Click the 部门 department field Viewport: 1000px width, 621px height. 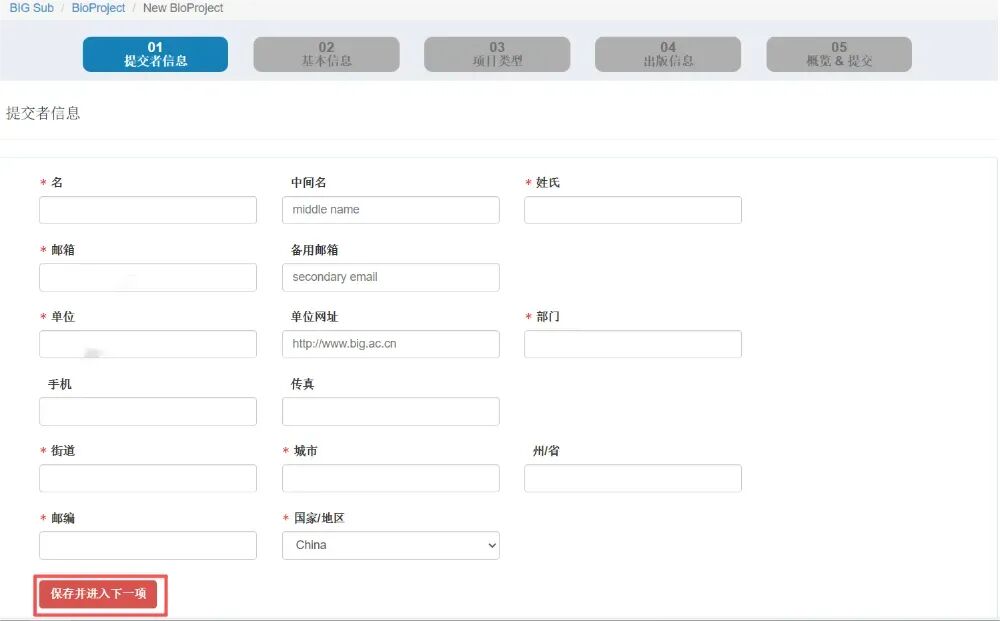pyautogui.click(x=632, y=344)
